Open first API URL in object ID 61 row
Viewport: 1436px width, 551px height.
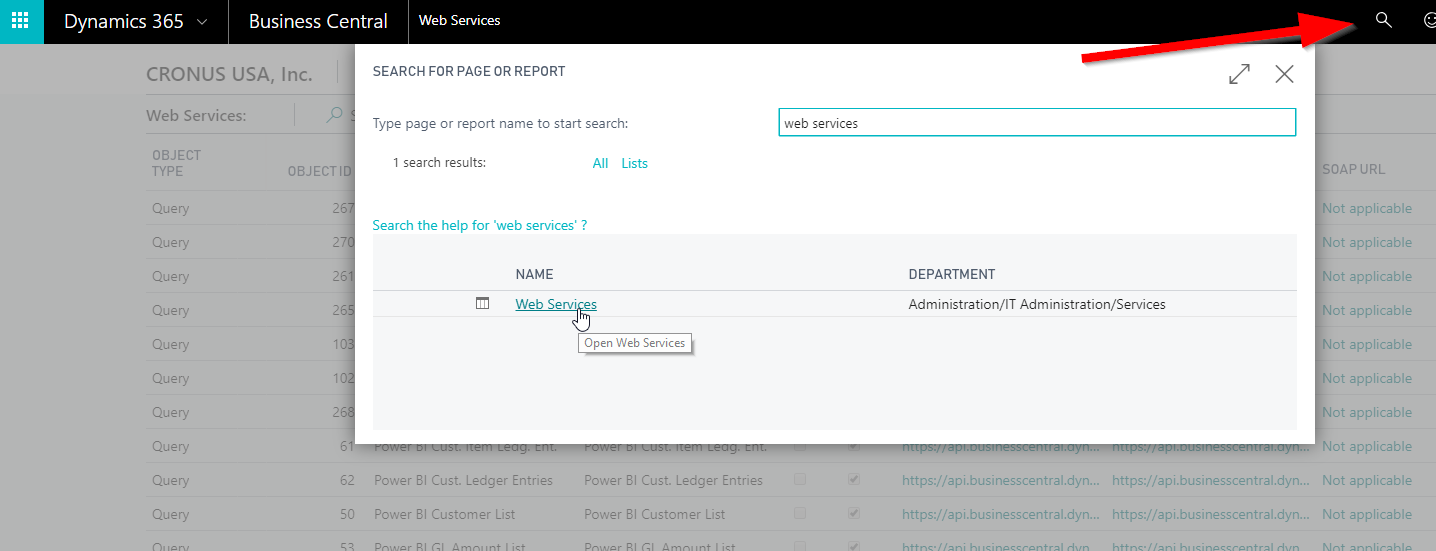(1001, 446)
